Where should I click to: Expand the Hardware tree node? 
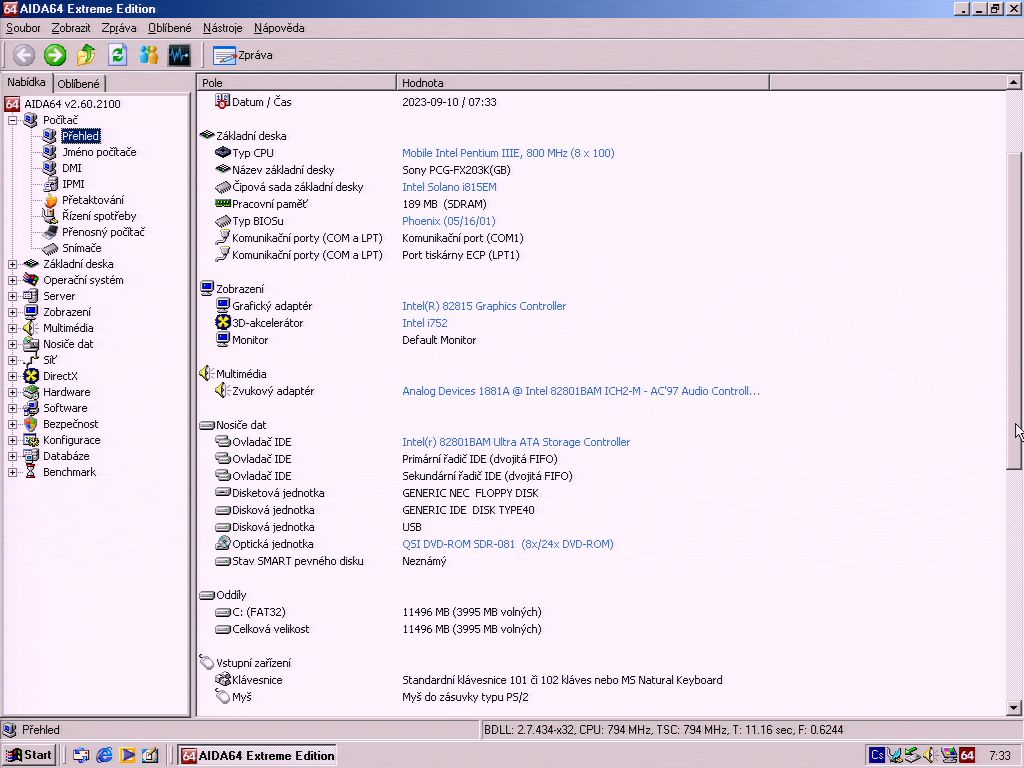click(x=12, y=392)
